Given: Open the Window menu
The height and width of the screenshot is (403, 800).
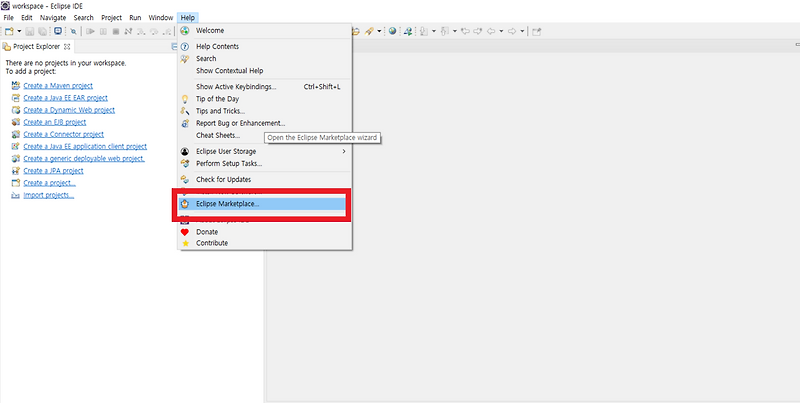Looking at the screenshot, I should point(161,17).
